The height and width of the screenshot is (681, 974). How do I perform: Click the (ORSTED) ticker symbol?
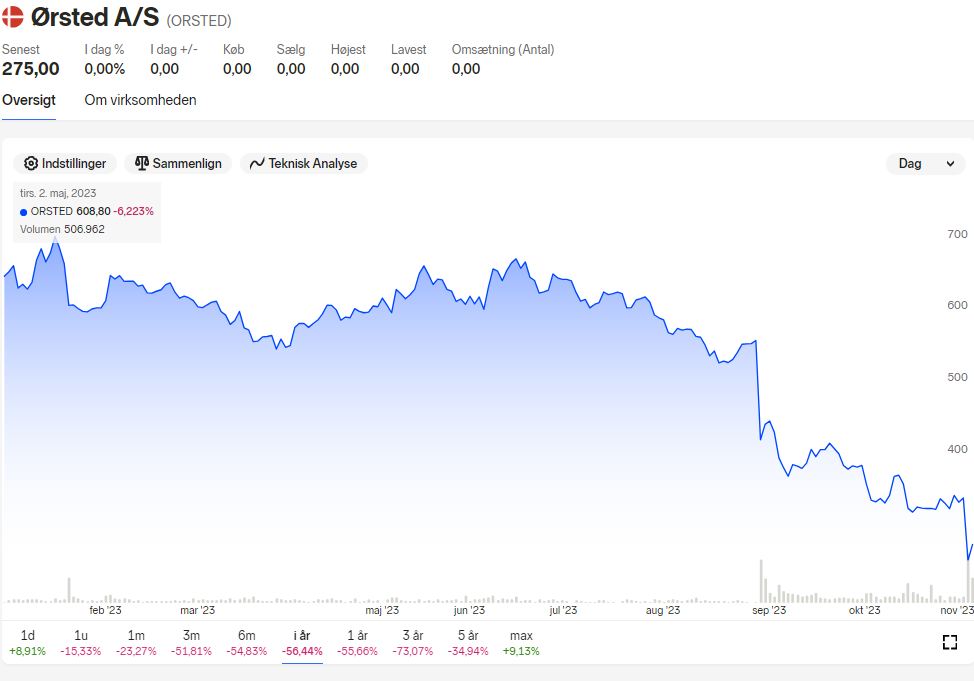[x=199, y=21]
